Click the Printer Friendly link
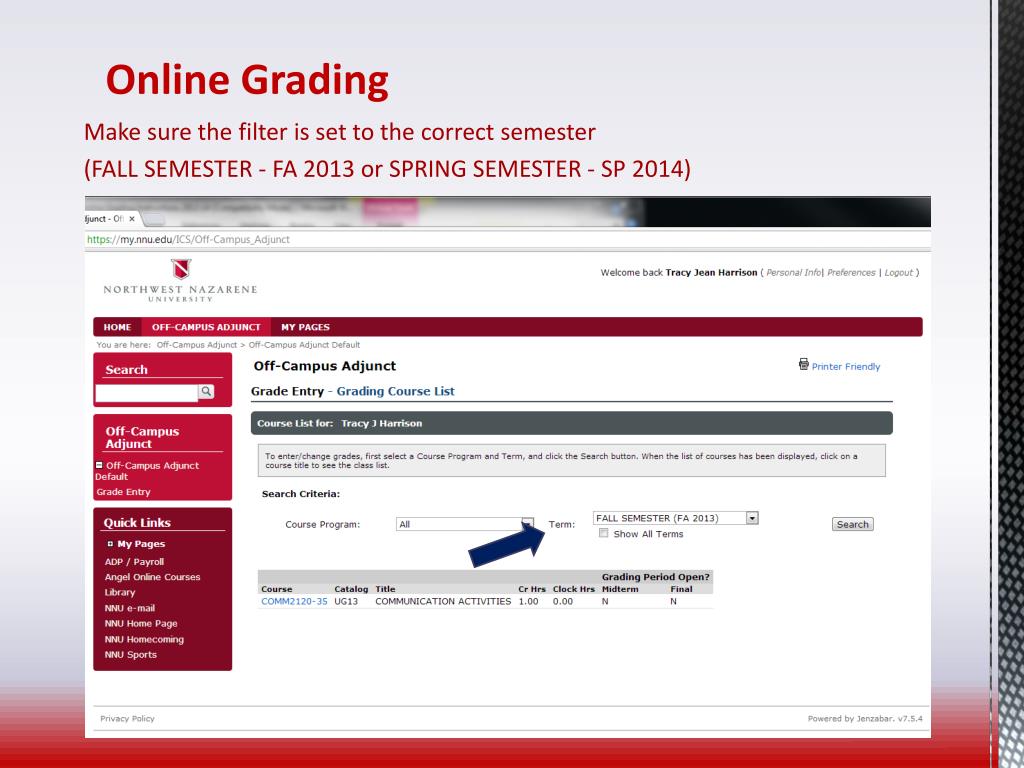 tap(846, 367)
